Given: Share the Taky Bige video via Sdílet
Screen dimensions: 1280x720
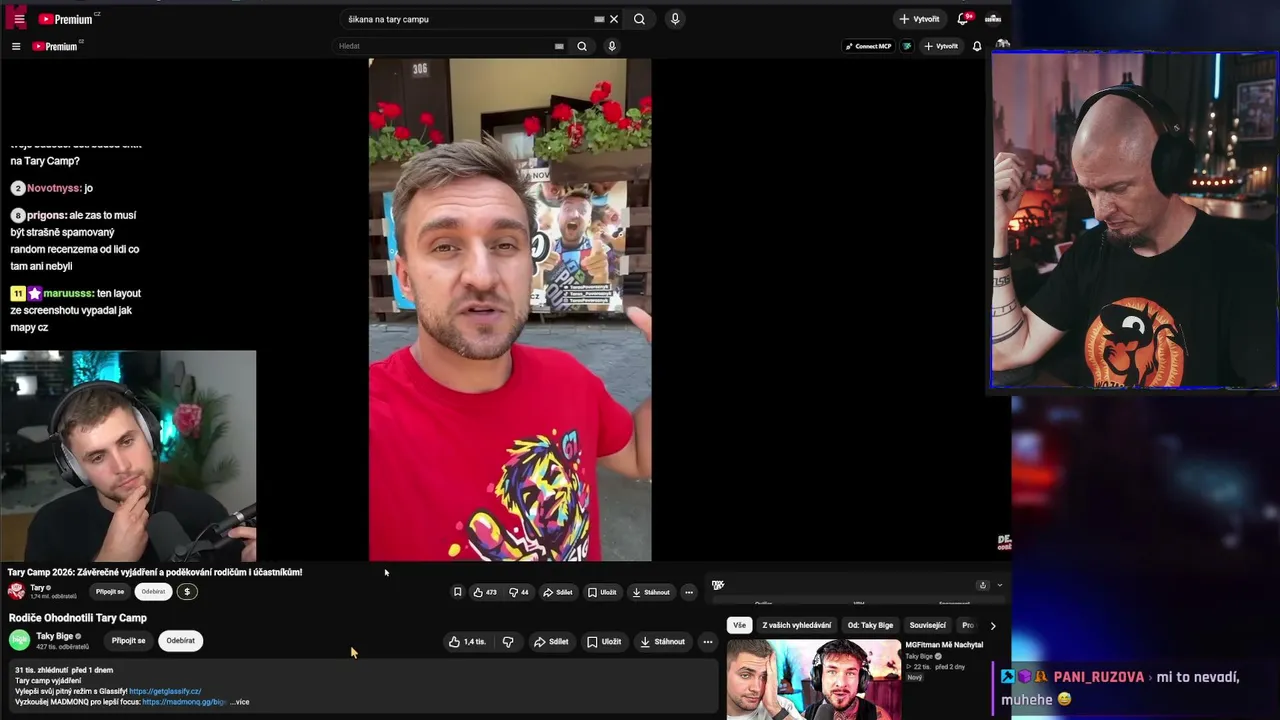Looking at the screenshot, I should pyautogui.click(x=552, y=642).
